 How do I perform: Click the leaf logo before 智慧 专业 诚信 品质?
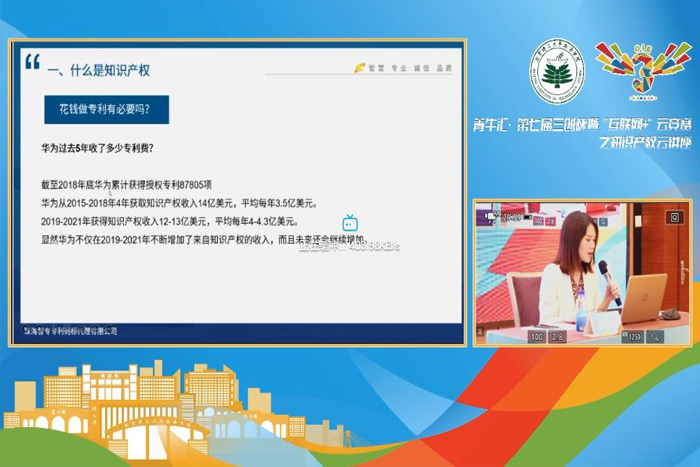point(360,68)
